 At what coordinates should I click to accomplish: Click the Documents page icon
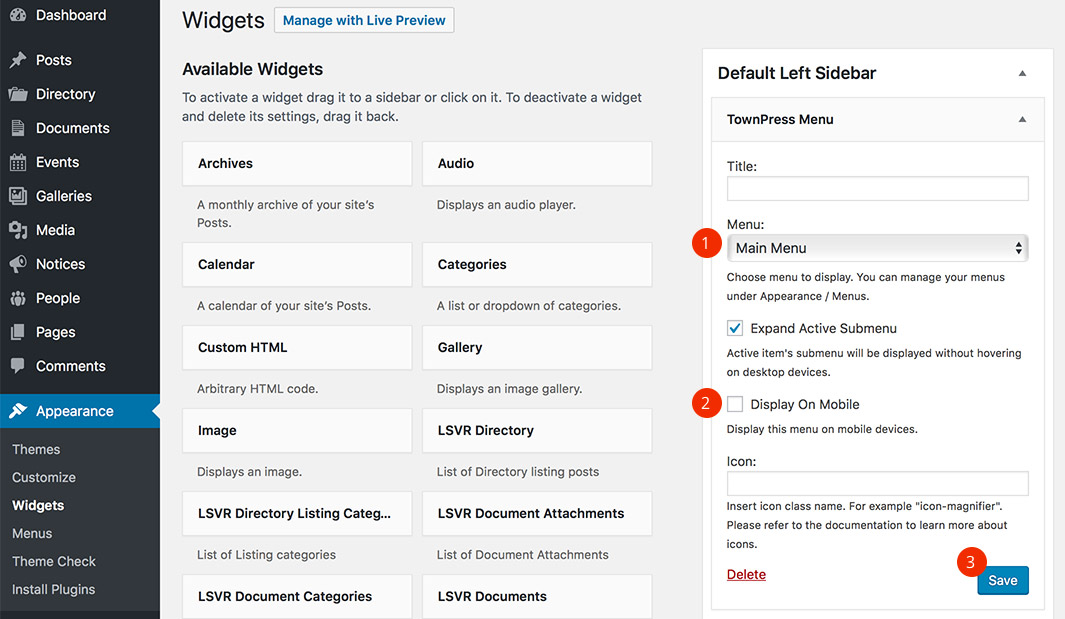point(18,128)
